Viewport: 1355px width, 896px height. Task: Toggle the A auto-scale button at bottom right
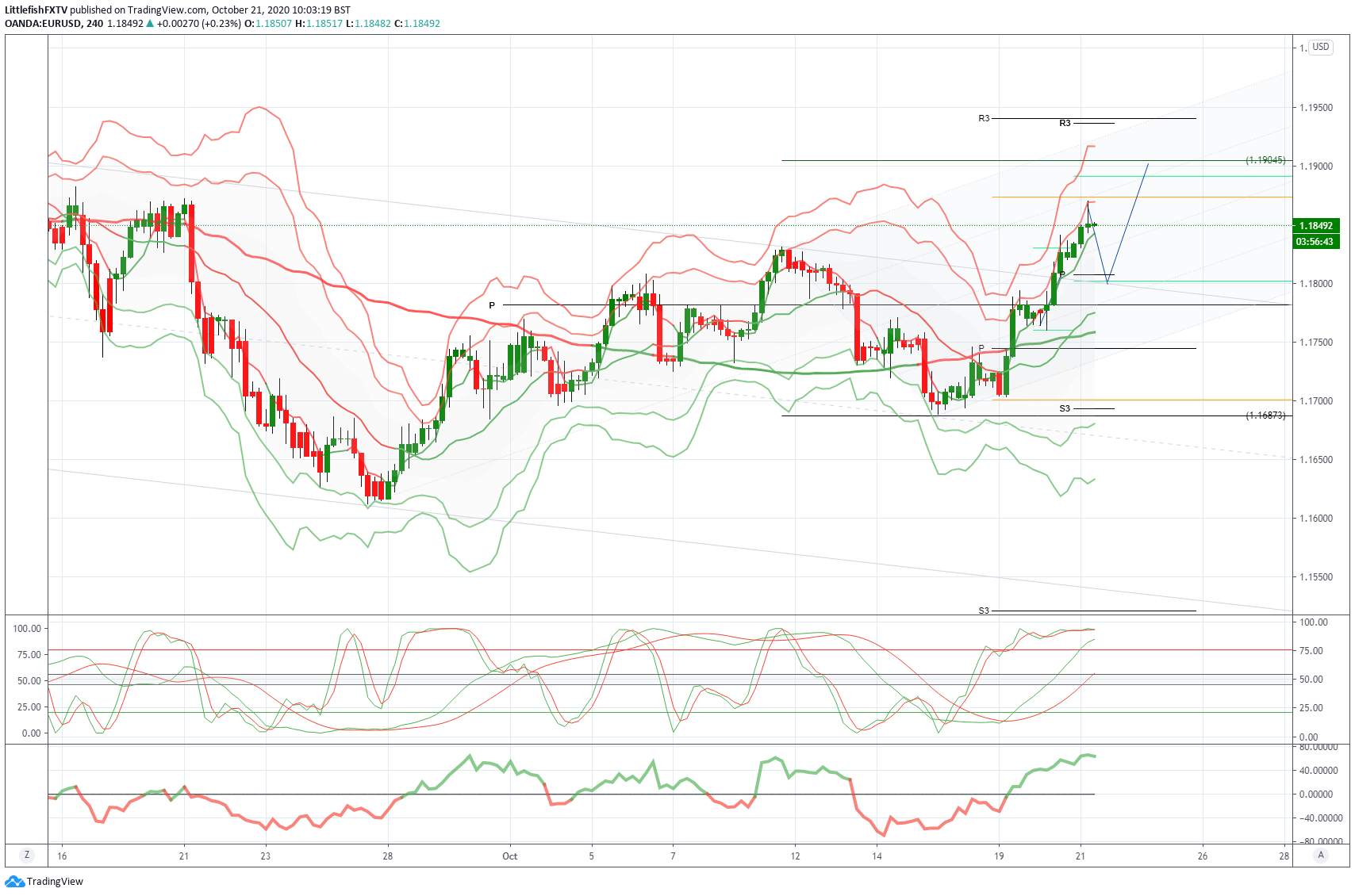pyautogui.click(x=1321, y=855)
